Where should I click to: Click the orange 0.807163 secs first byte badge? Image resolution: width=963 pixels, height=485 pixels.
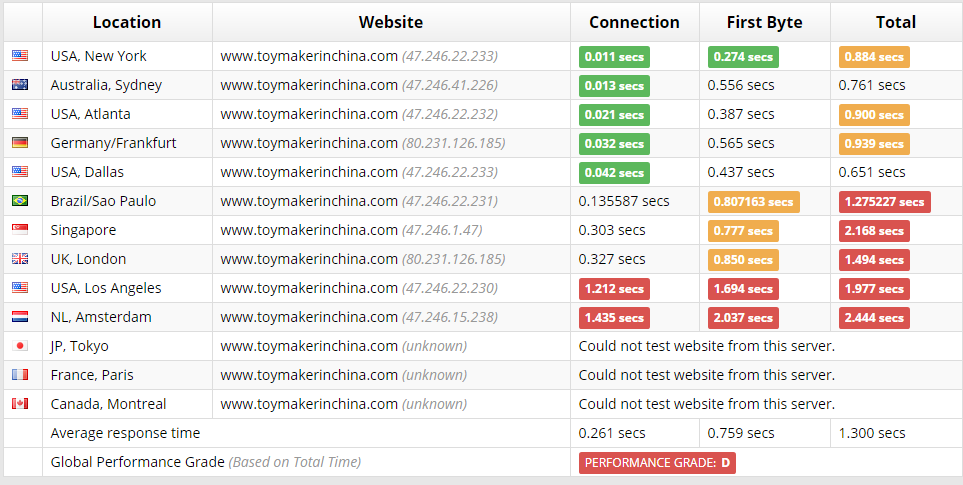pos(754,201)
